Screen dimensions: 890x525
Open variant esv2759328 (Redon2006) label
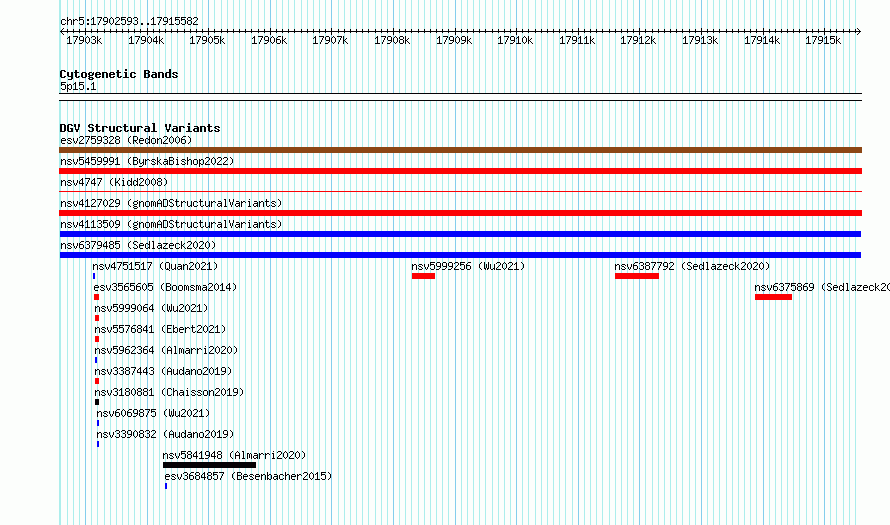pyautogui.click(x=126, y=140)
